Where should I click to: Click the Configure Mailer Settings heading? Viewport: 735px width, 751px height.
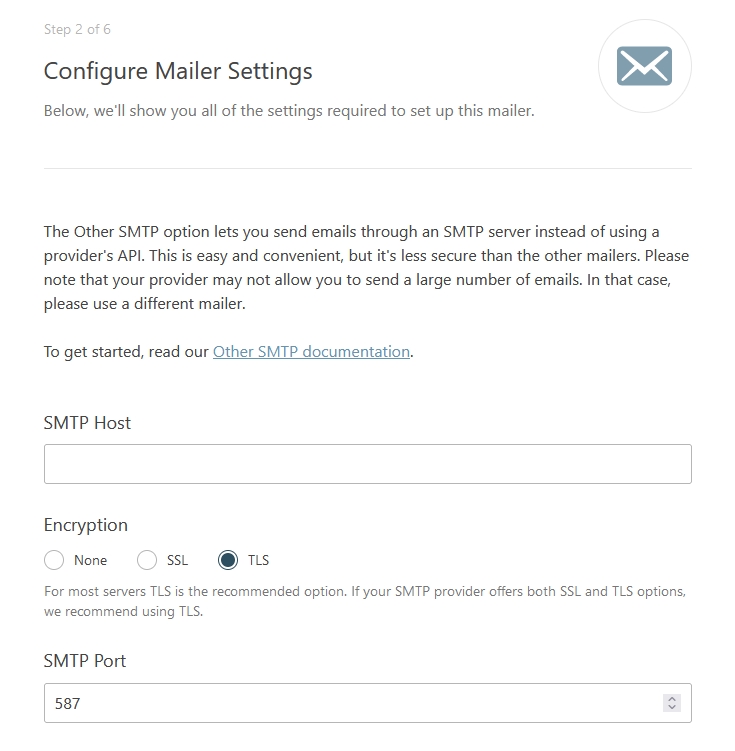[x=178, y=71]
